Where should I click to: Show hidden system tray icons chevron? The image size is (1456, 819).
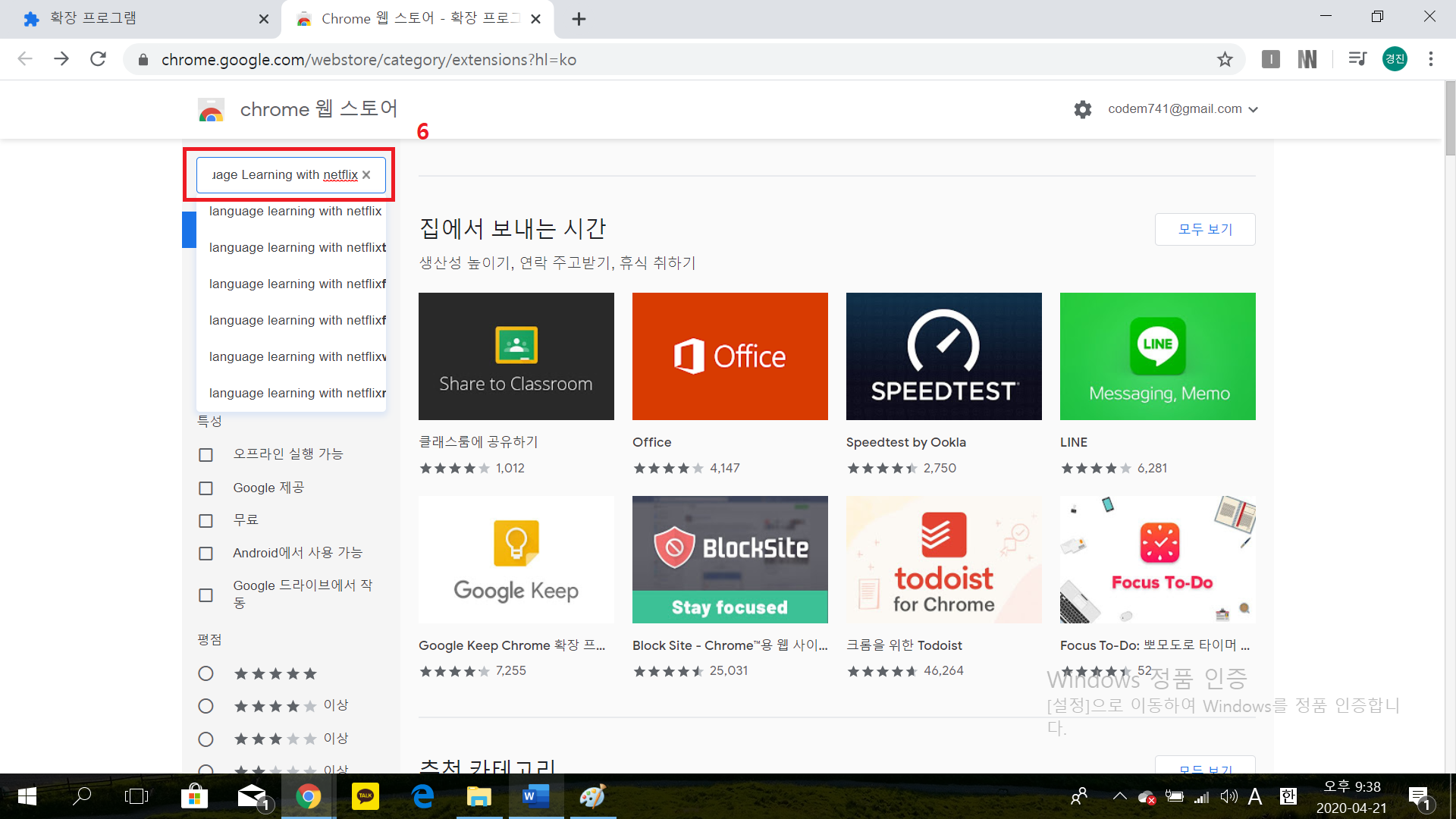(x=1119, y=796)
